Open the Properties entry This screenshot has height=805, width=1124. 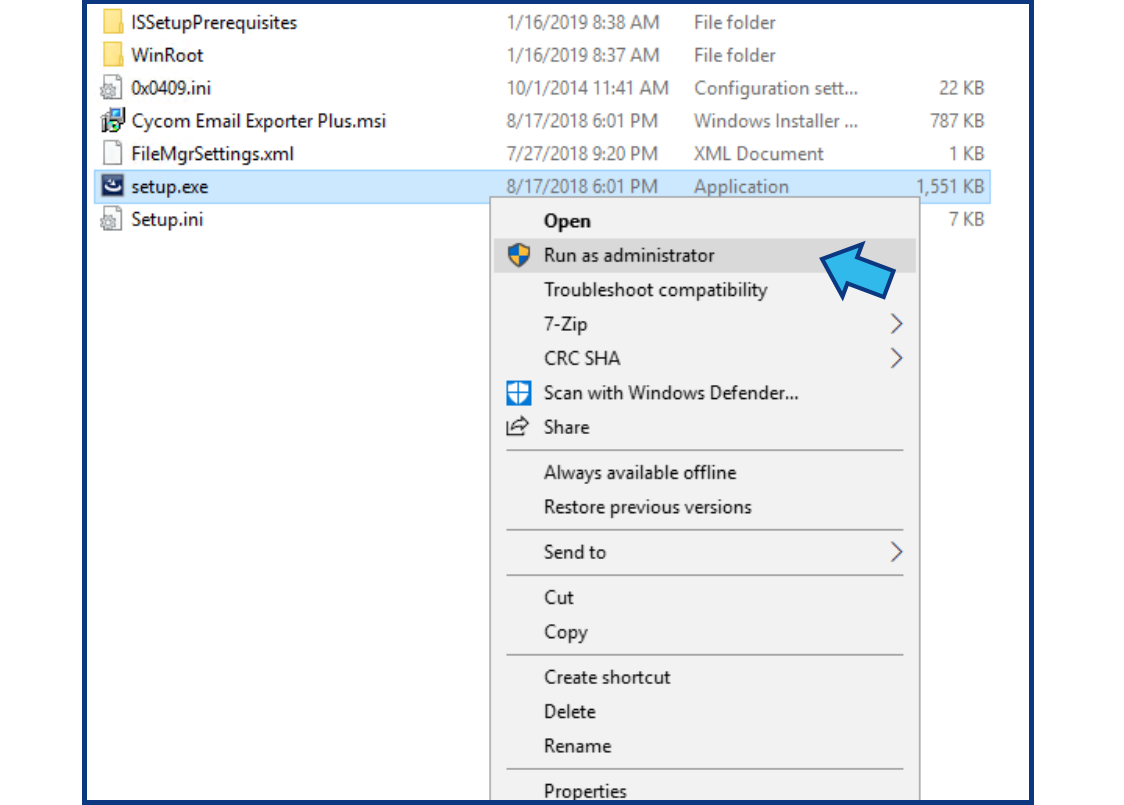point(585,791)
